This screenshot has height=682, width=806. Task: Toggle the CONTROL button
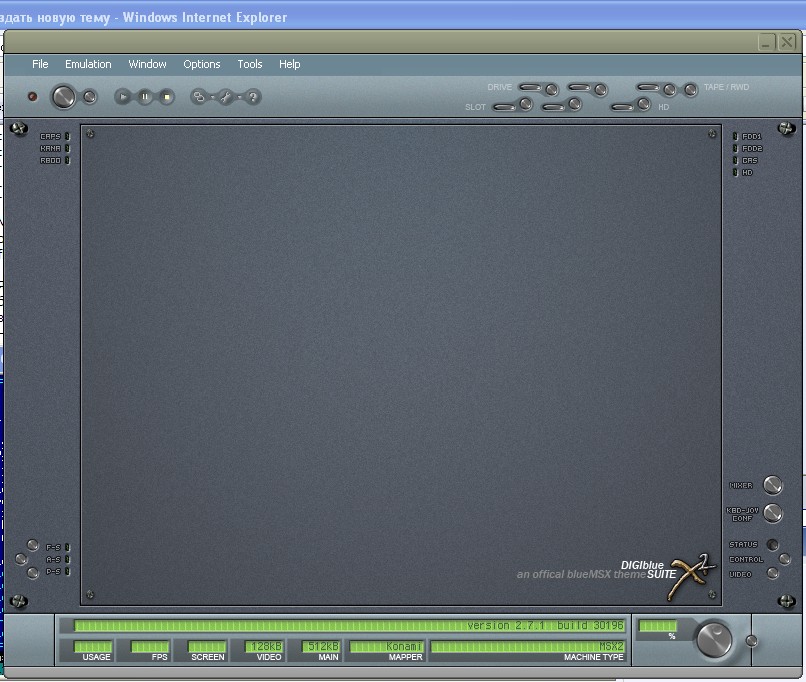pos(784,559)
